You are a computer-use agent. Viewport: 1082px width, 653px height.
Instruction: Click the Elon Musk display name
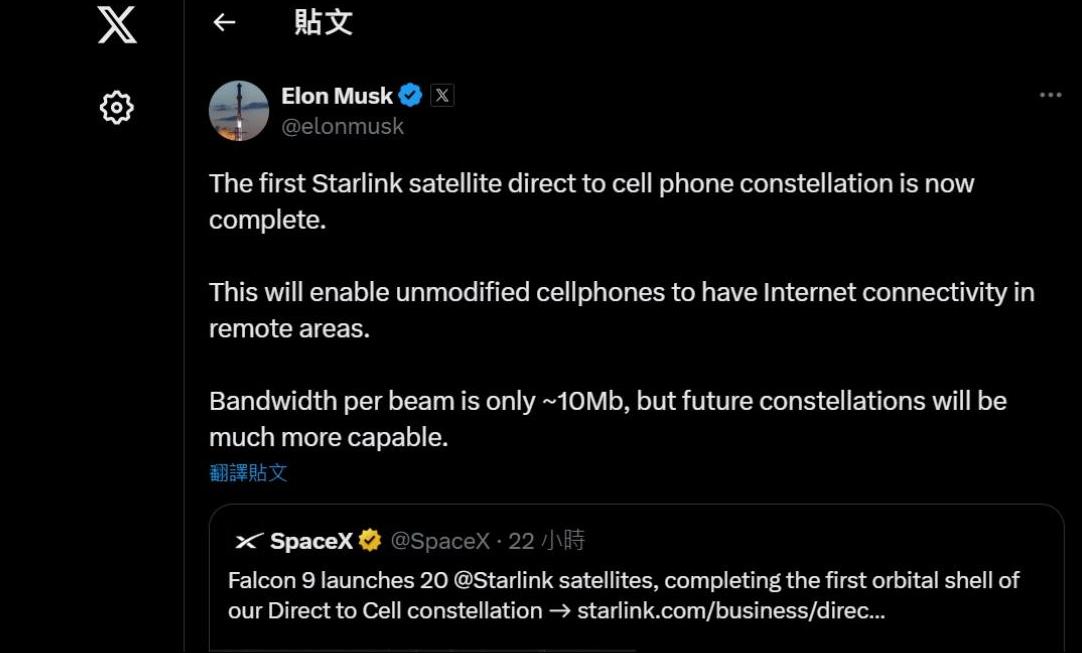tap(337, 96)
